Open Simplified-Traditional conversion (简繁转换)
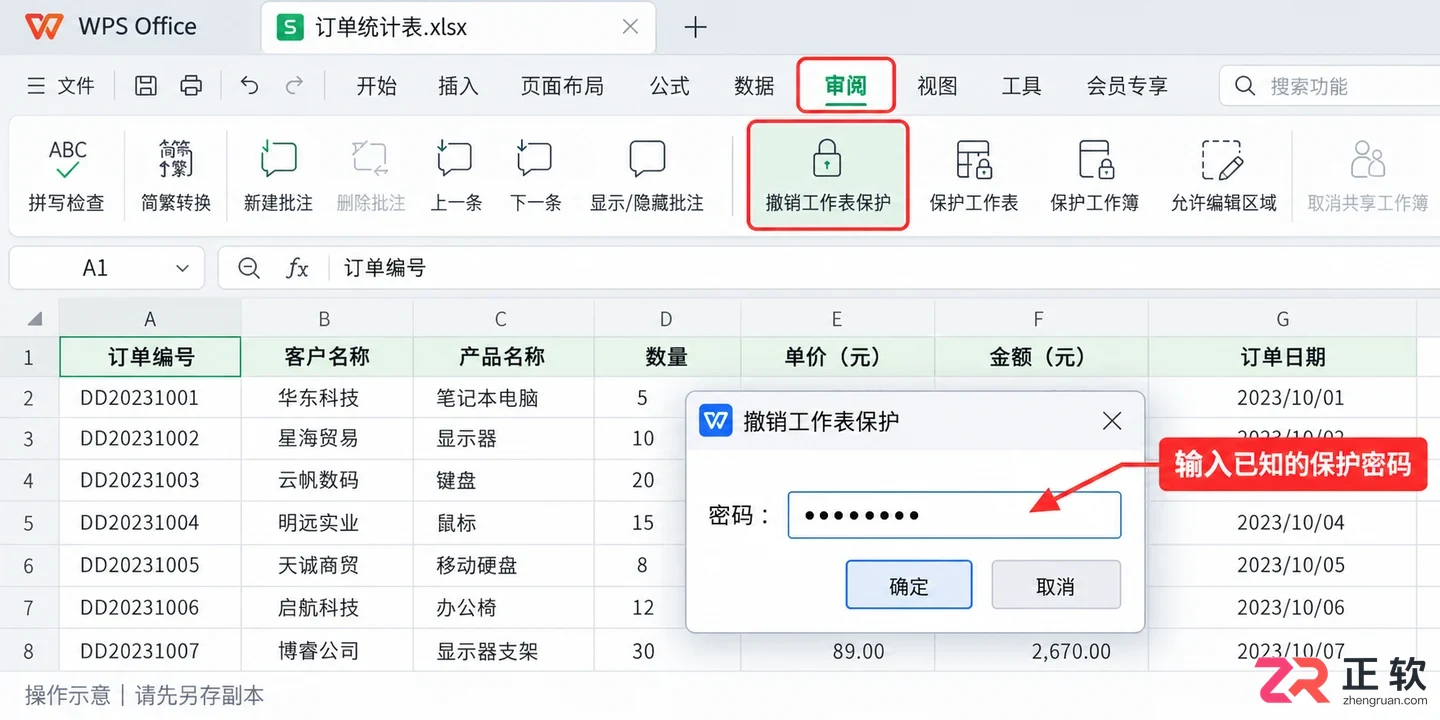Image resolution: width=1440 pixels, height=720 pixels. click(x=176, y=176)
